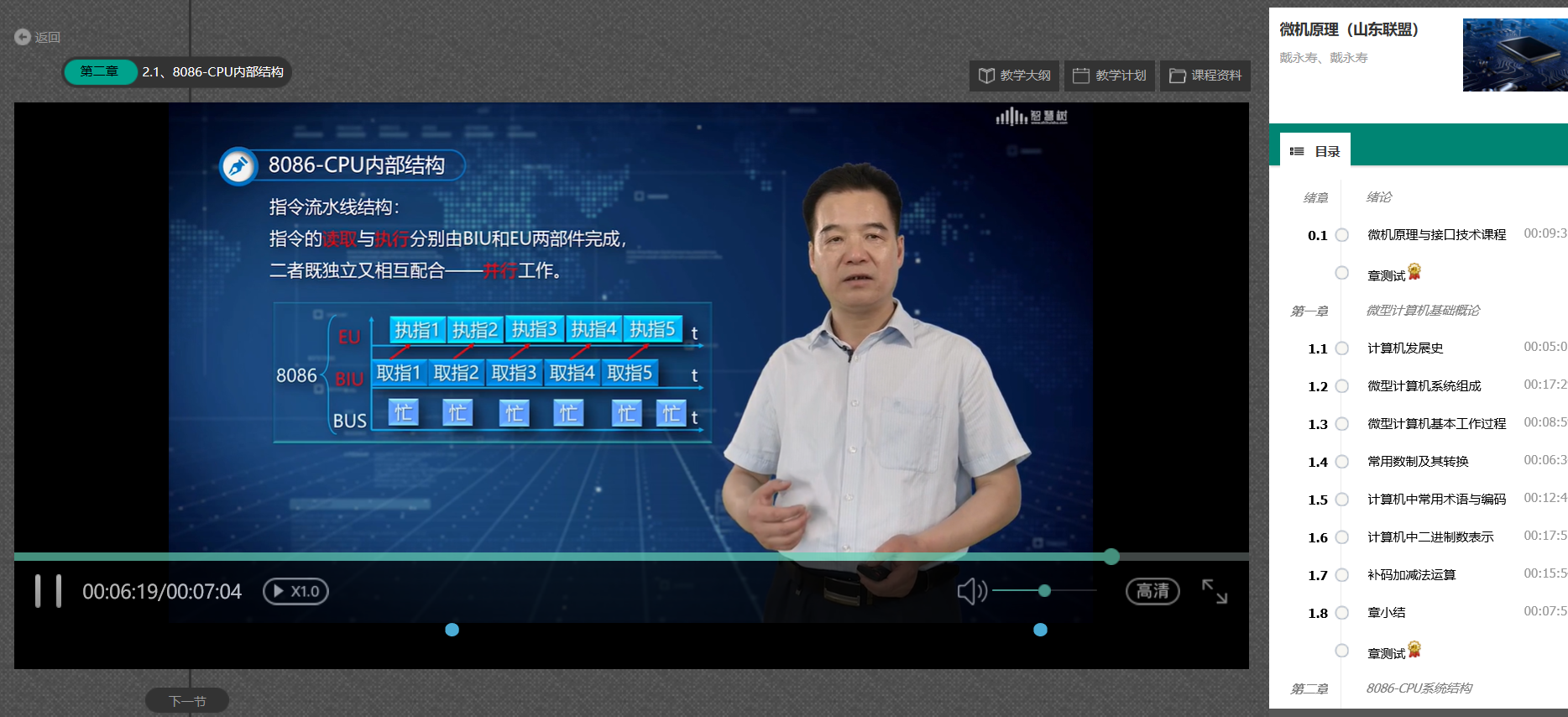This screenshot has width=1568, height=717.
Task: Open the 高清 video quality selector
Action: pos(1152,591)
